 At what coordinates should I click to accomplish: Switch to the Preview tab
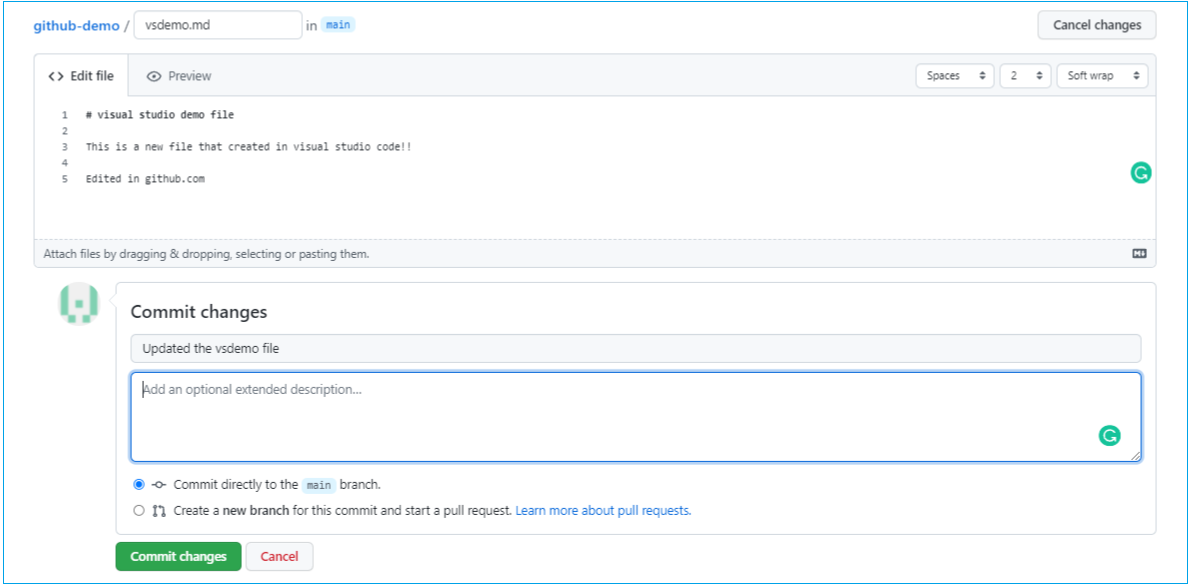click(179, 76)
